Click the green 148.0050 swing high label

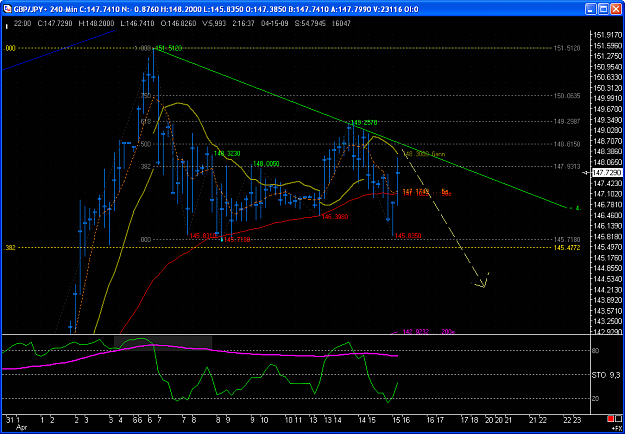tap(266, 163)
